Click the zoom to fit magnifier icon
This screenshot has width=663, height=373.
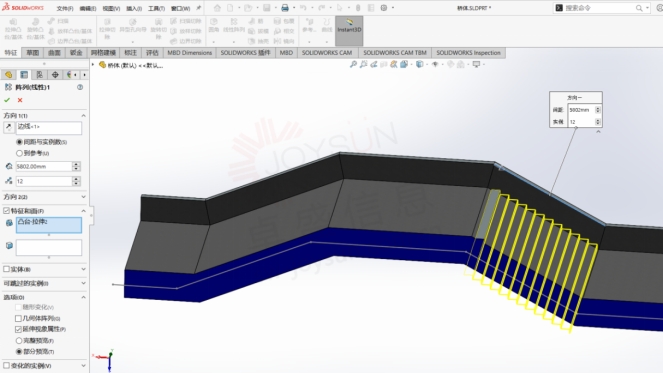coord(353,64)
